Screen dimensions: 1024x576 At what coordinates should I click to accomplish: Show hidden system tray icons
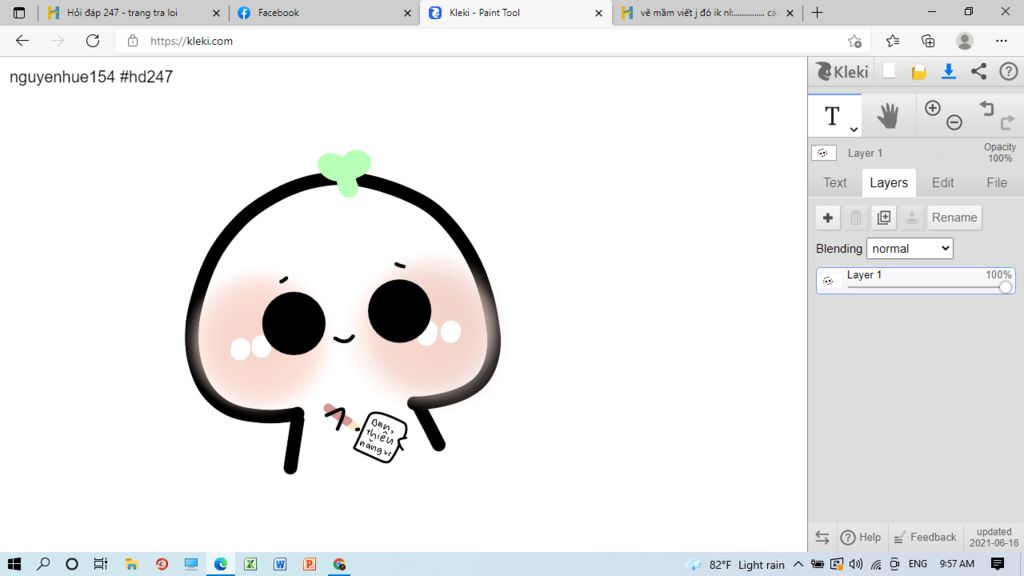[x=798, y=564]
